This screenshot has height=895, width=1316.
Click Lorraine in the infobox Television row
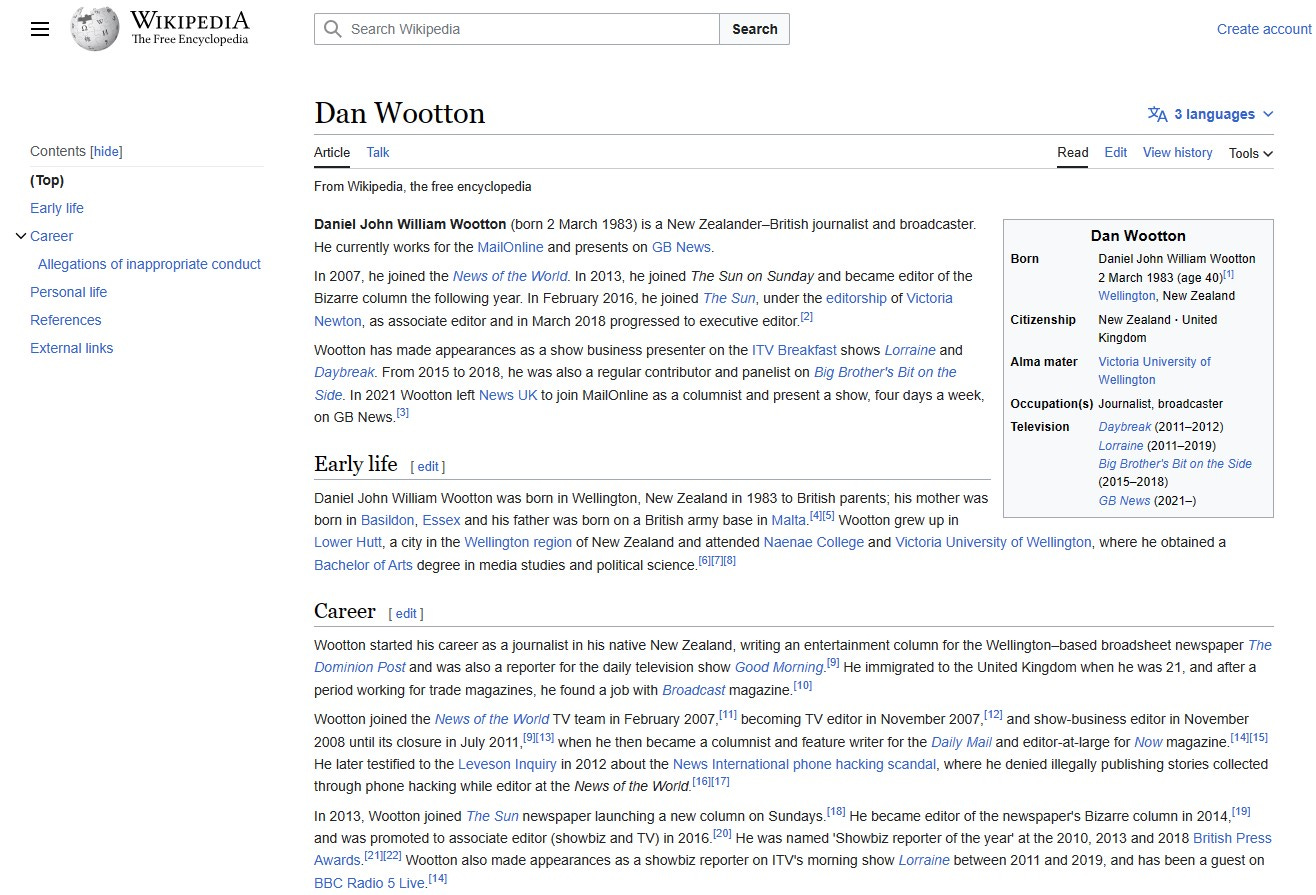click(x=1121, y=445)
